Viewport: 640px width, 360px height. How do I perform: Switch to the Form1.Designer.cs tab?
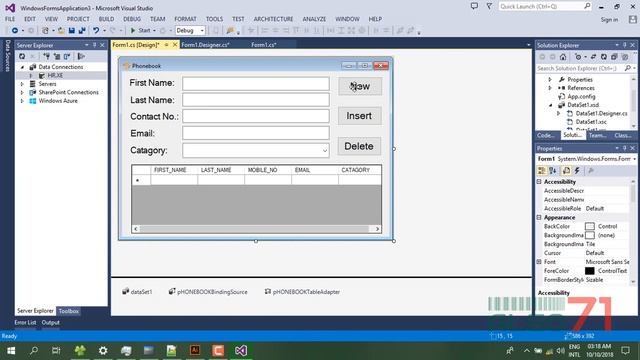205,45
